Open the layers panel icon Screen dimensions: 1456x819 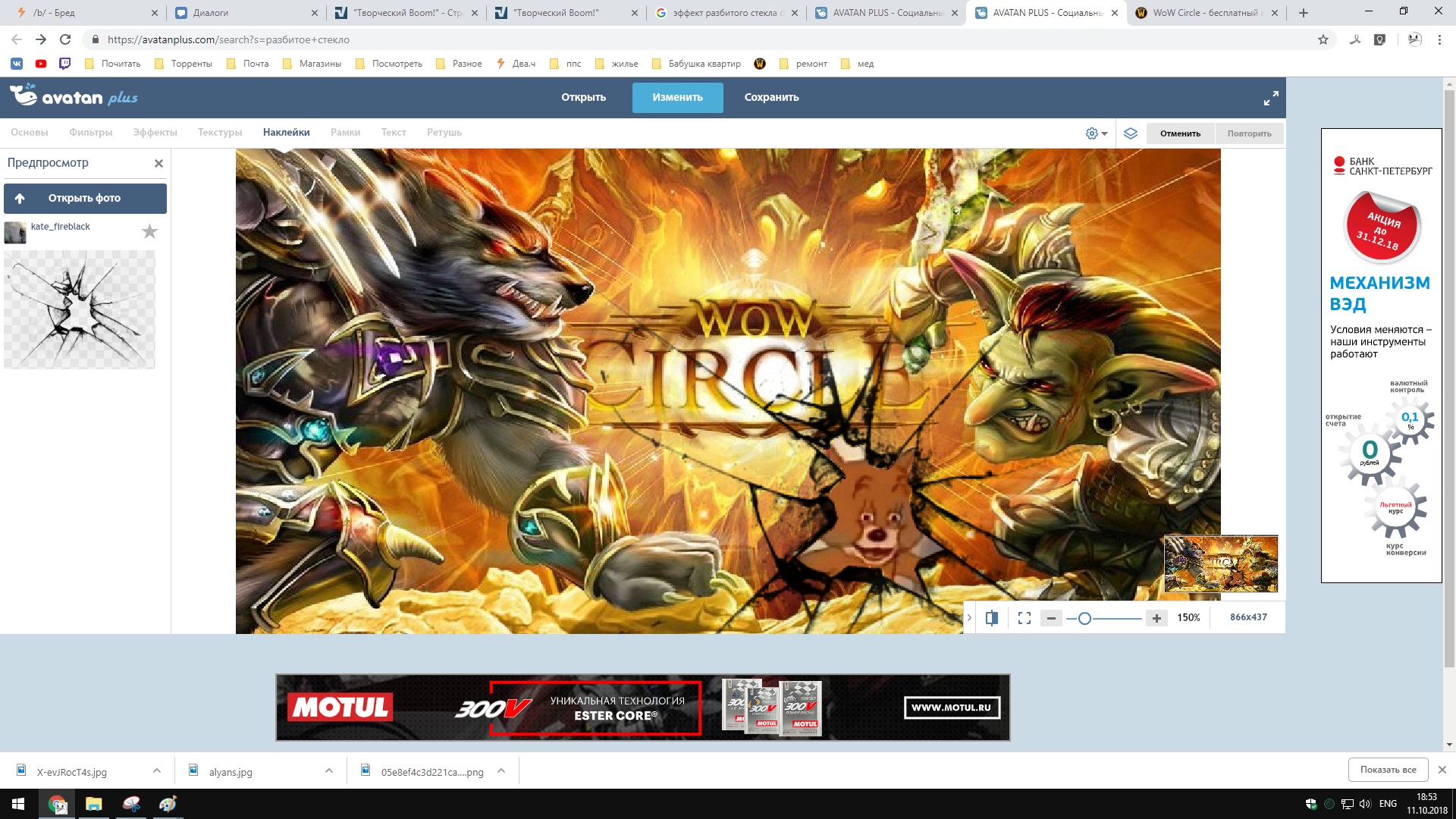(x=1131, y=133)
